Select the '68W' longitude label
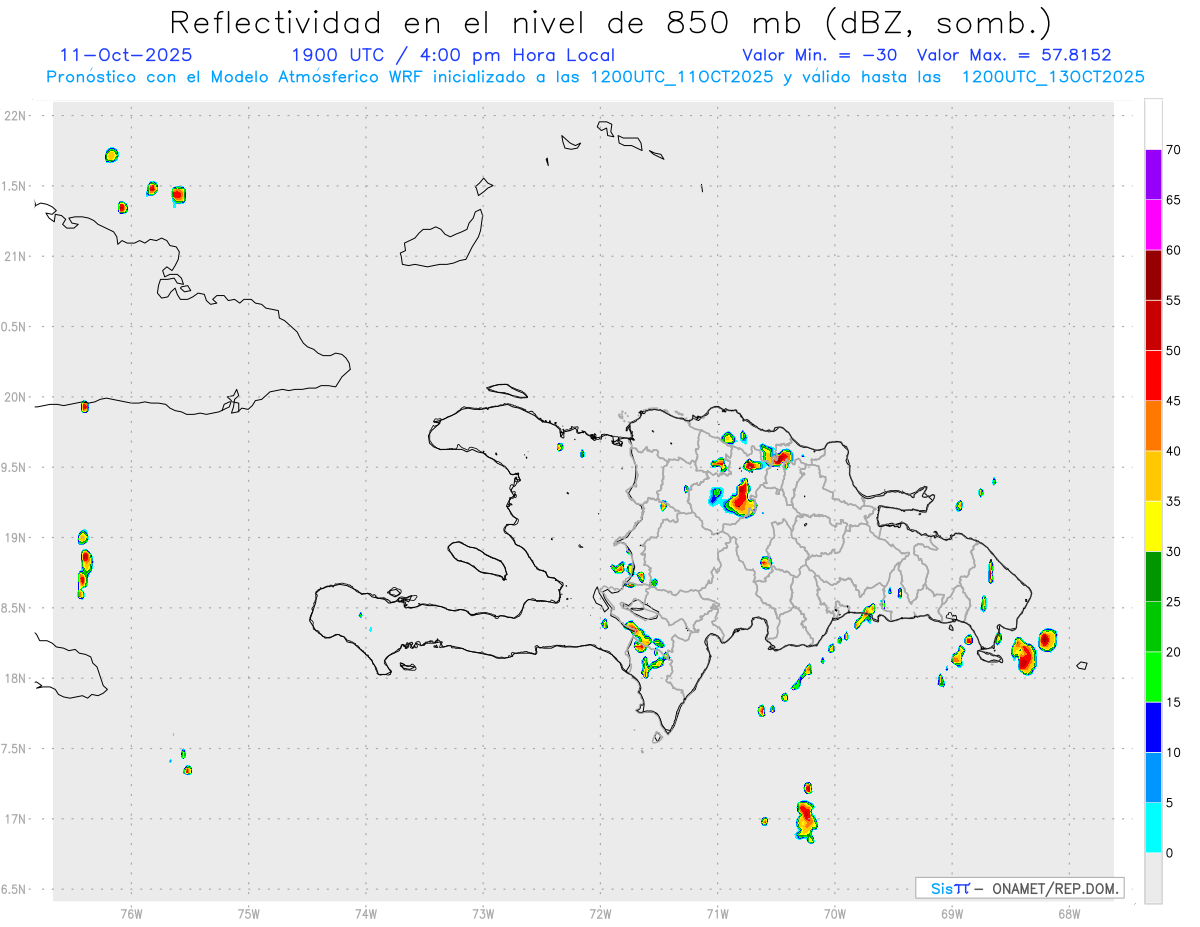This screenshot has width=1200, height=927. coord(1069,912)
